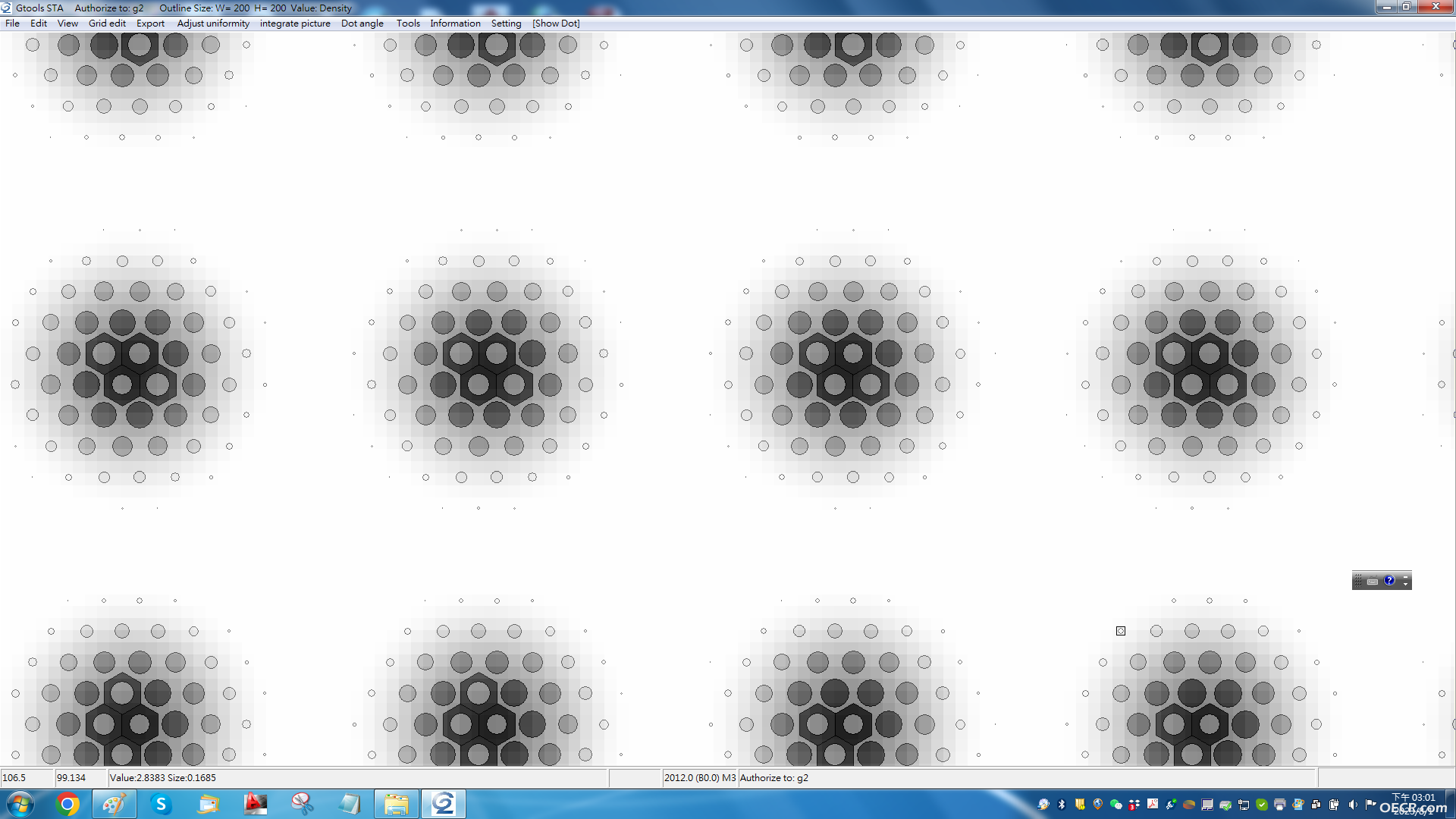The height and width of the screenshot is (819, 1456).
Task: Launch Google Chrome from taskbar
Action: coord(67,804)
